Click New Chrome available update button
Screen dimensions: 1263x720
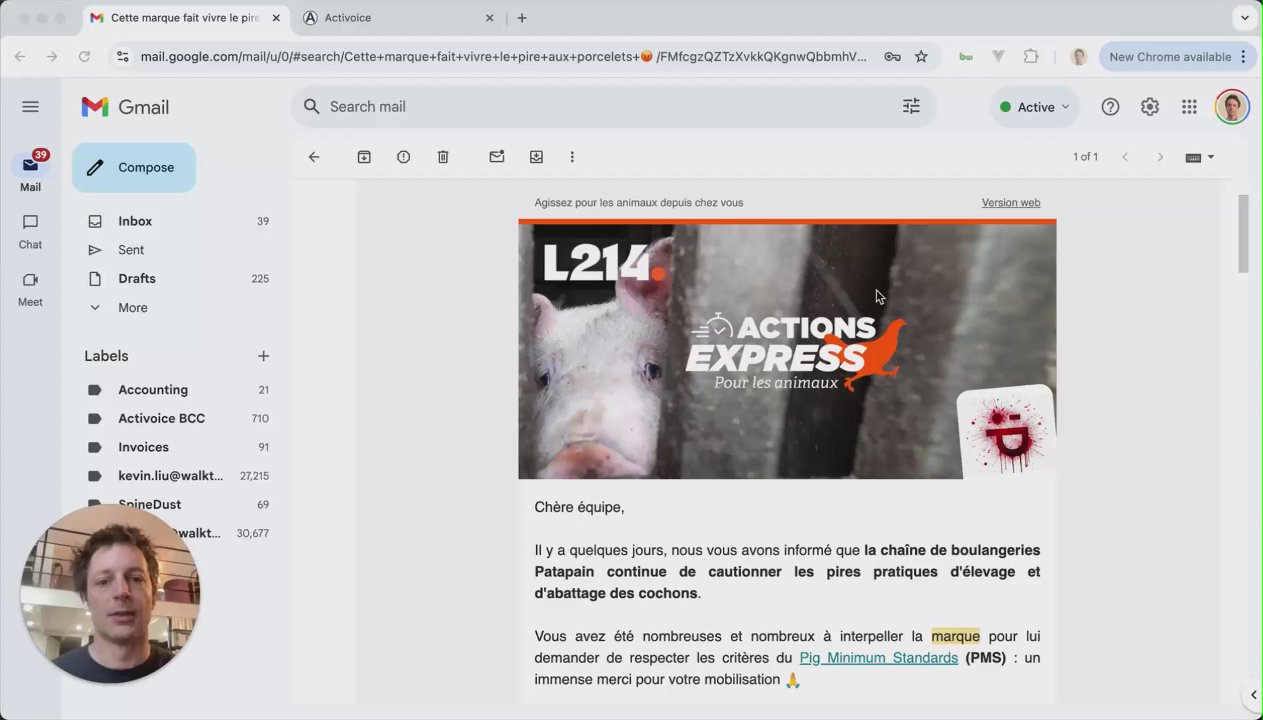point(1177,57)
